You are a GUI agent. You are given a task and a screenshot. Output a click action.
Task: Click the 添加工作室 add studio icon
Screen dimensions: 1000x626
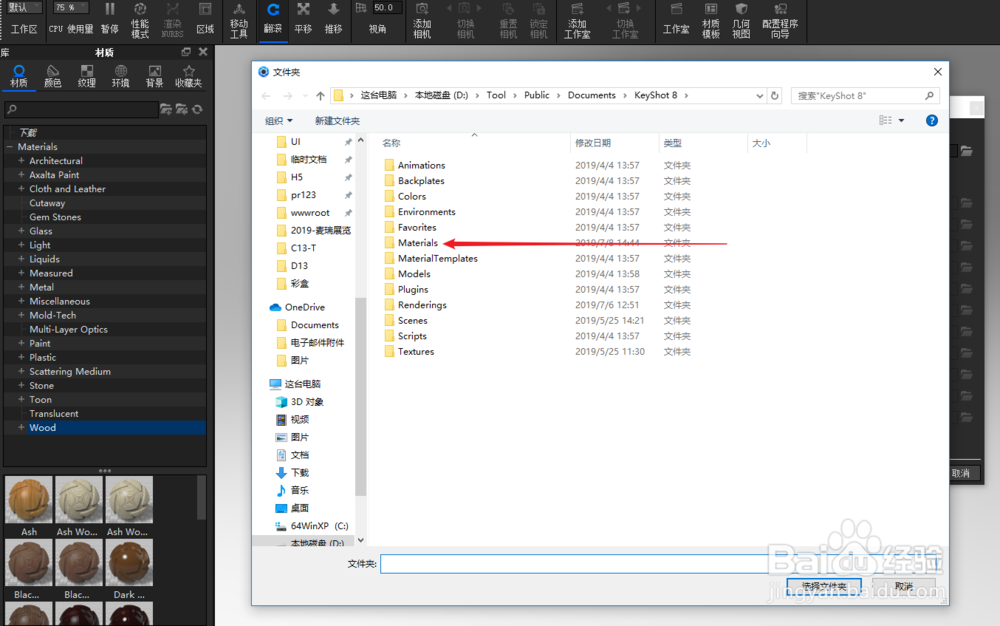coord(577,19)
